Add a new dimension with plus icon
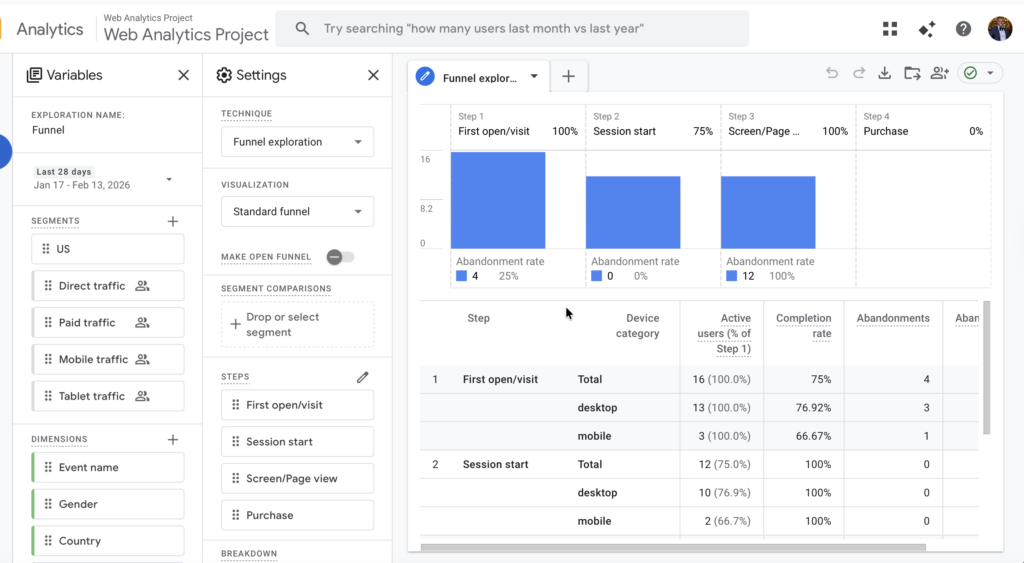 173,439
